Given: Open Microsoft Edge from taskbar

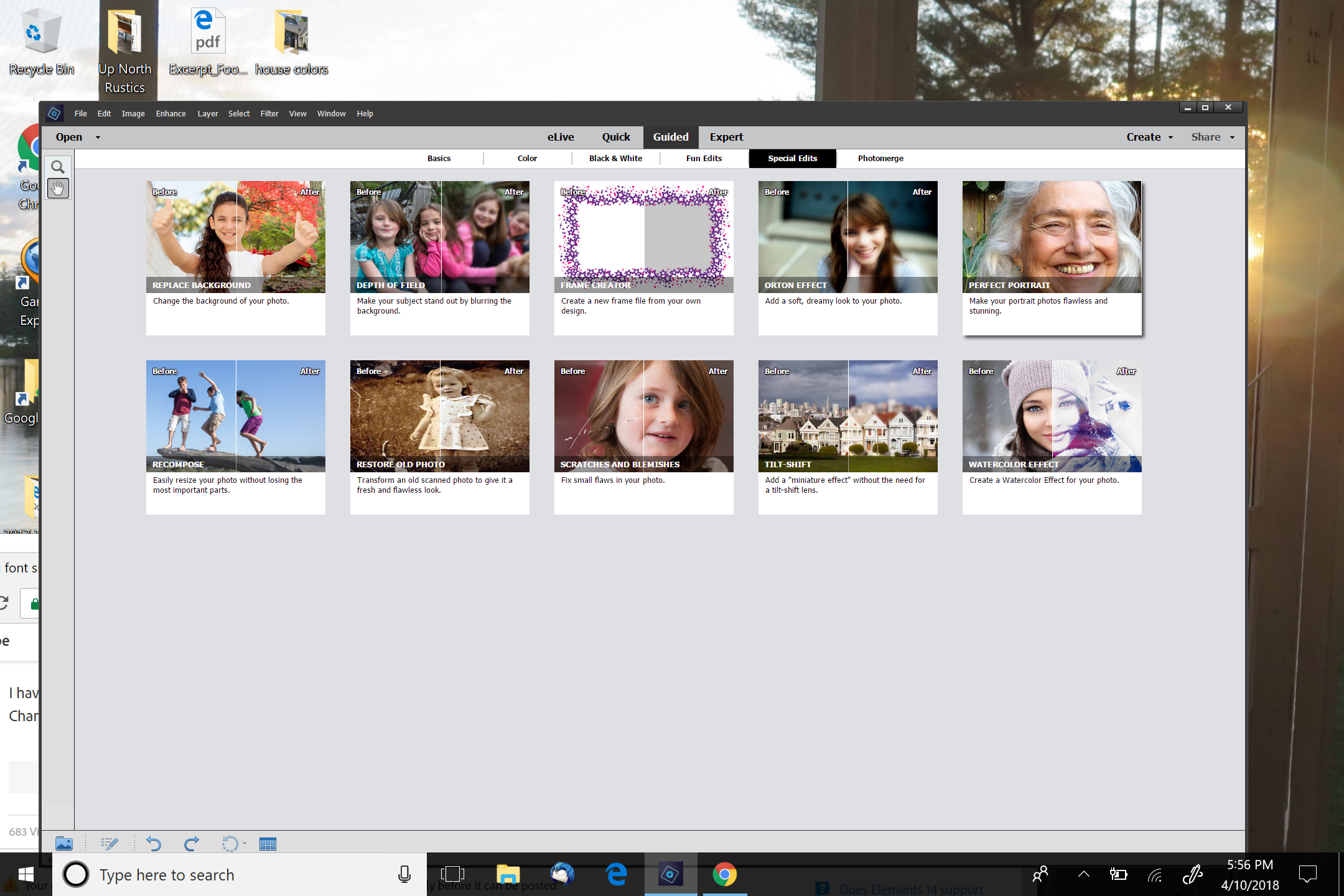Looking at the screenshot, I should (616, 874).
